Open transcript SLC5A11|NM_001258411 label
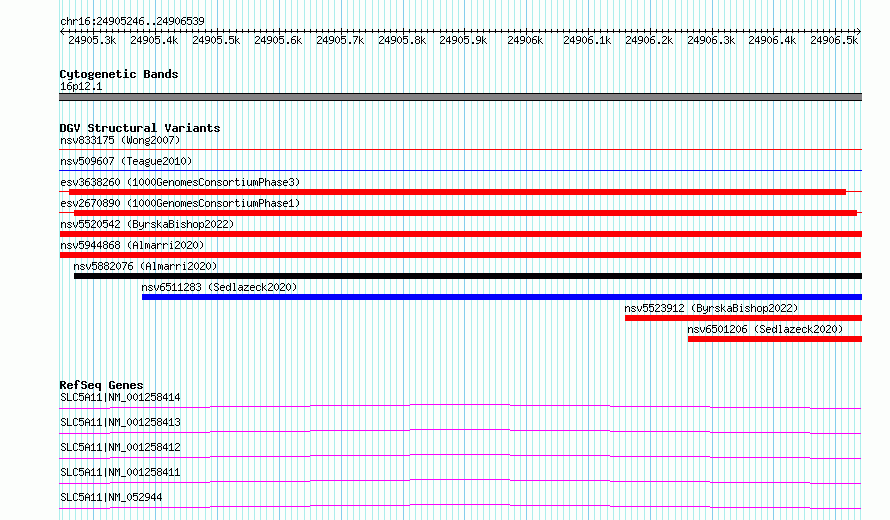Screen dimensions: 890x520 tap(120, 472)
